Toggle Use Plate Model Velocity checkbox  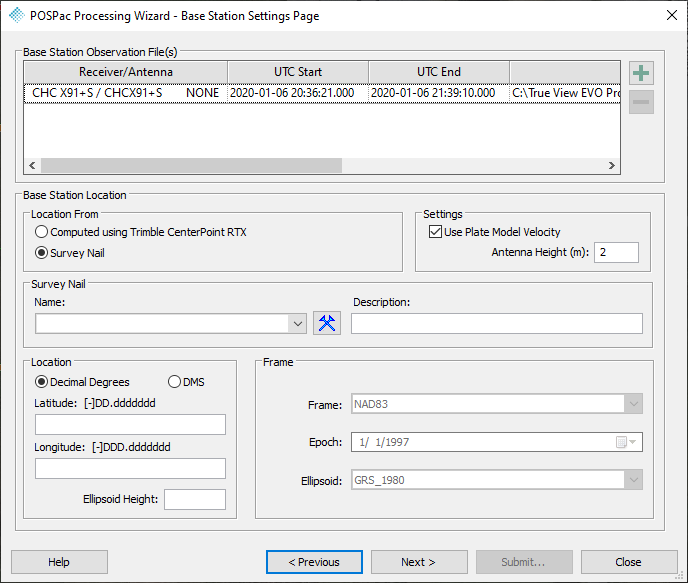pyautogui.click(x=494, y=232)
